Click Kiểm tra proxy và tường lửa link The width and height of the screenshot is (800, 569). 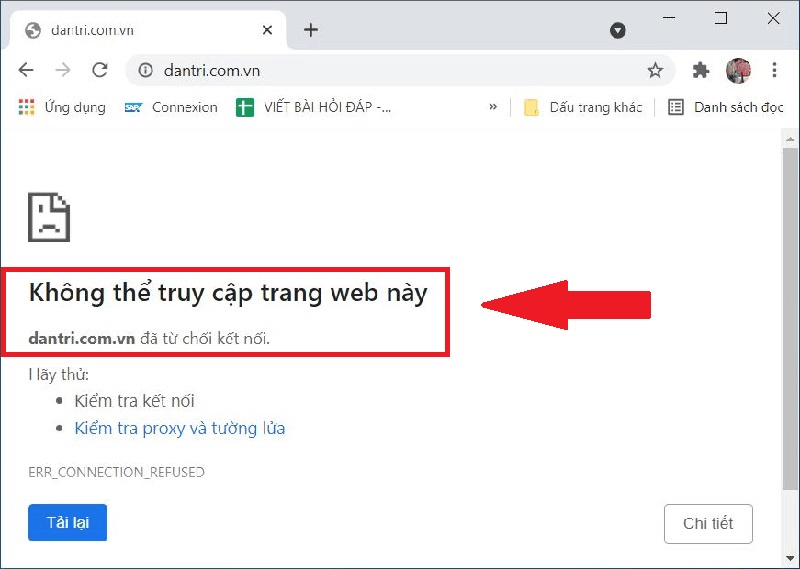[x=180, y=428]
